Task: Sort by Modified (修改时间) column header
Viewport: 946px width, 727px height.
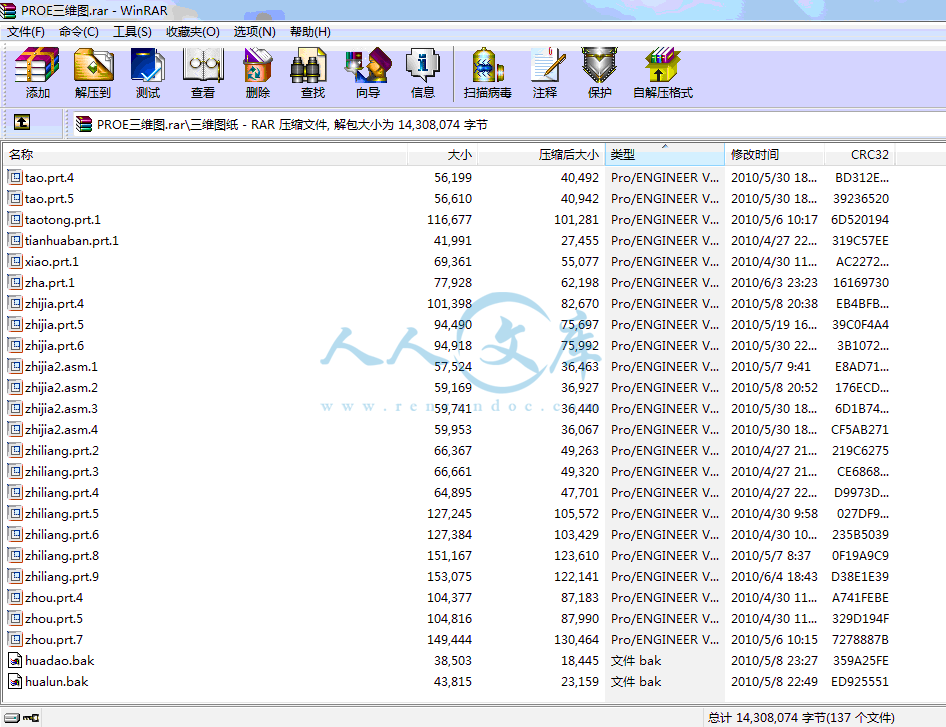Action: coord(774,154)
